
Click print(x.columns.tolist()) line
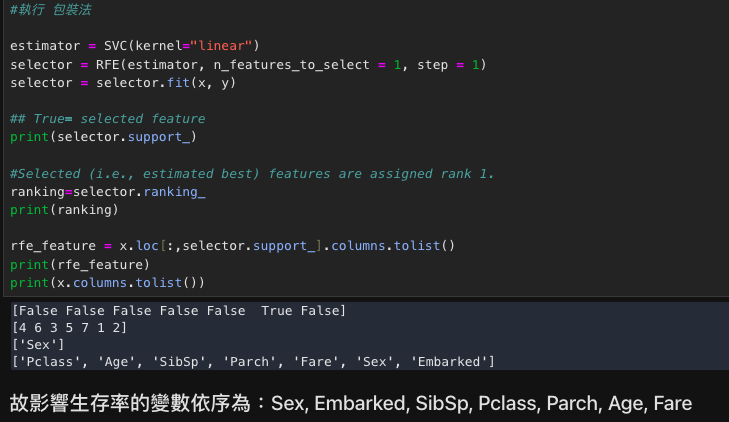click(x=107, y=283)
